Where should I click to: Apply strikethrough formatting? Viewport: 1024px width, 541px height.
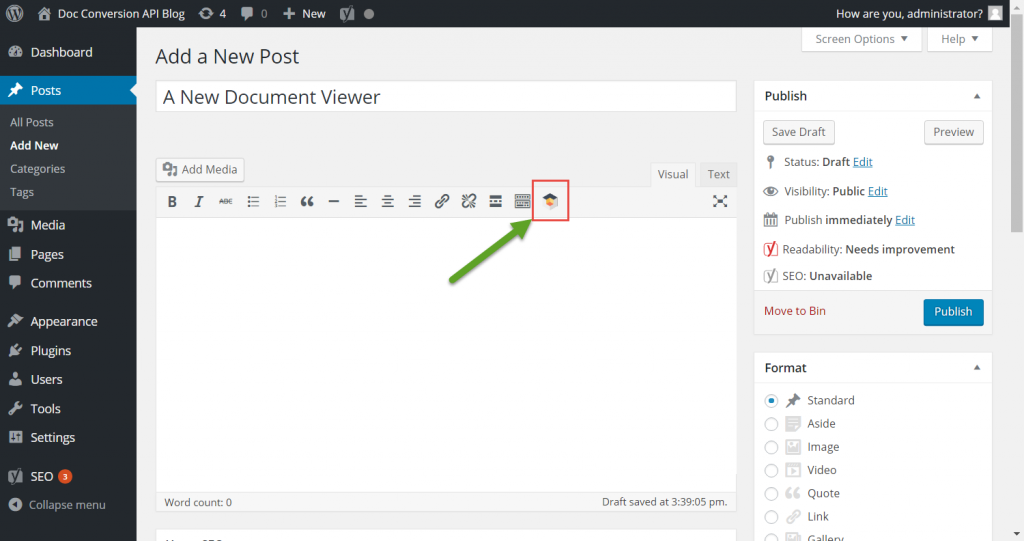pos(225,201)
